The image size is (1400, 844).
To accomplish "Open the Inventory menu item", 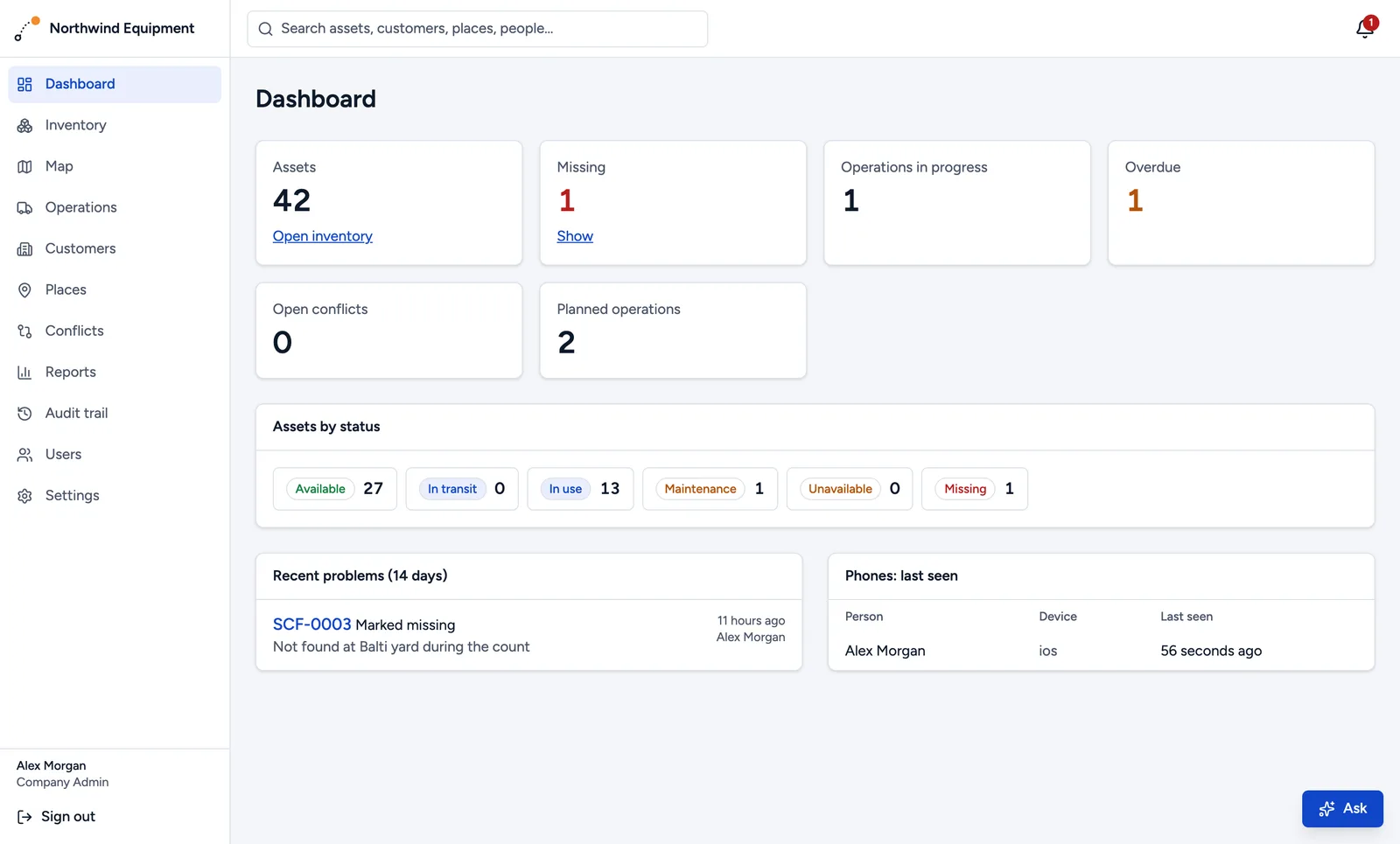I will coord(115,125).
